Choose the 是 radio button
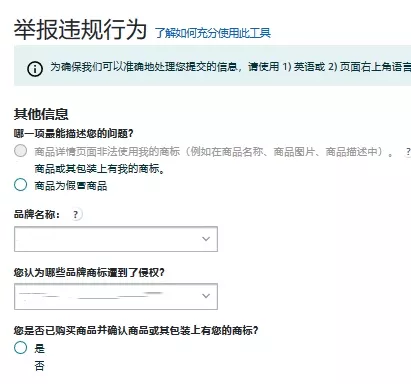 [20, 347]
